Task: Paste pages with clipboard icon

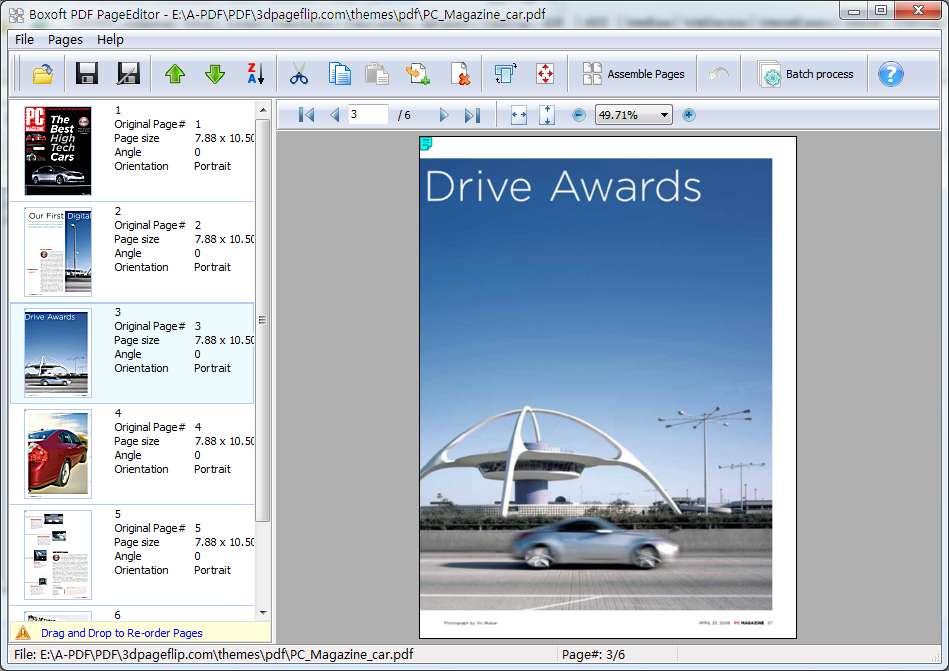Action: click(x=377, y=74)
